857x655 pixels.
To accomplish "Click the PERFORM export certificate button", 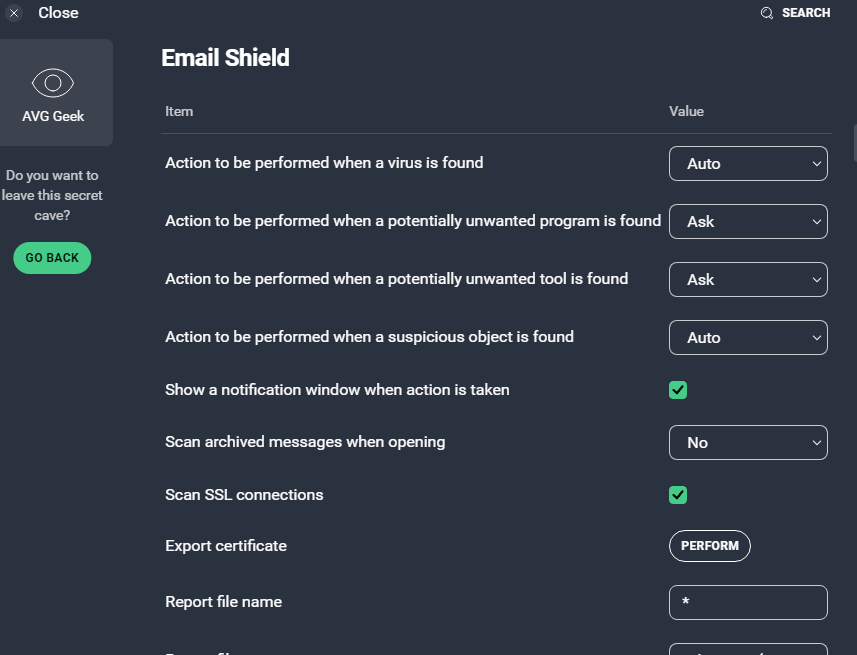I will coord(709,546).
